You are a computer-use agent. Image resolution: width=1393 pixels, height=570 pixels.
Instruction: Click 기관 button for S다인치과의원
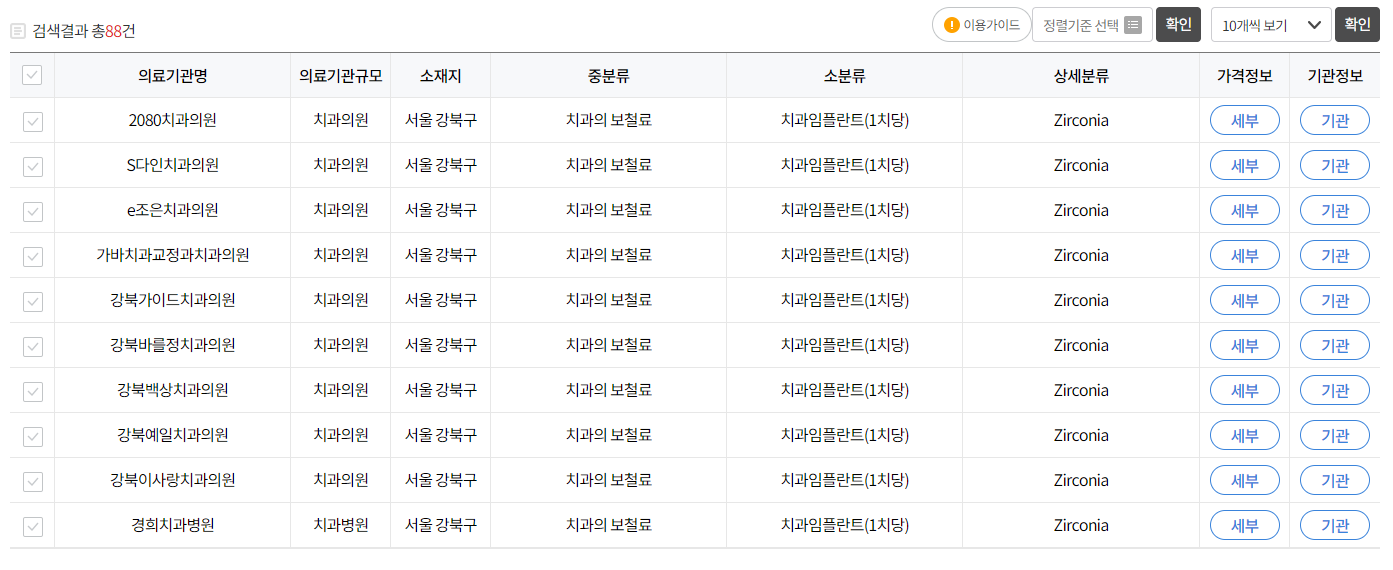coord(1335,166)
